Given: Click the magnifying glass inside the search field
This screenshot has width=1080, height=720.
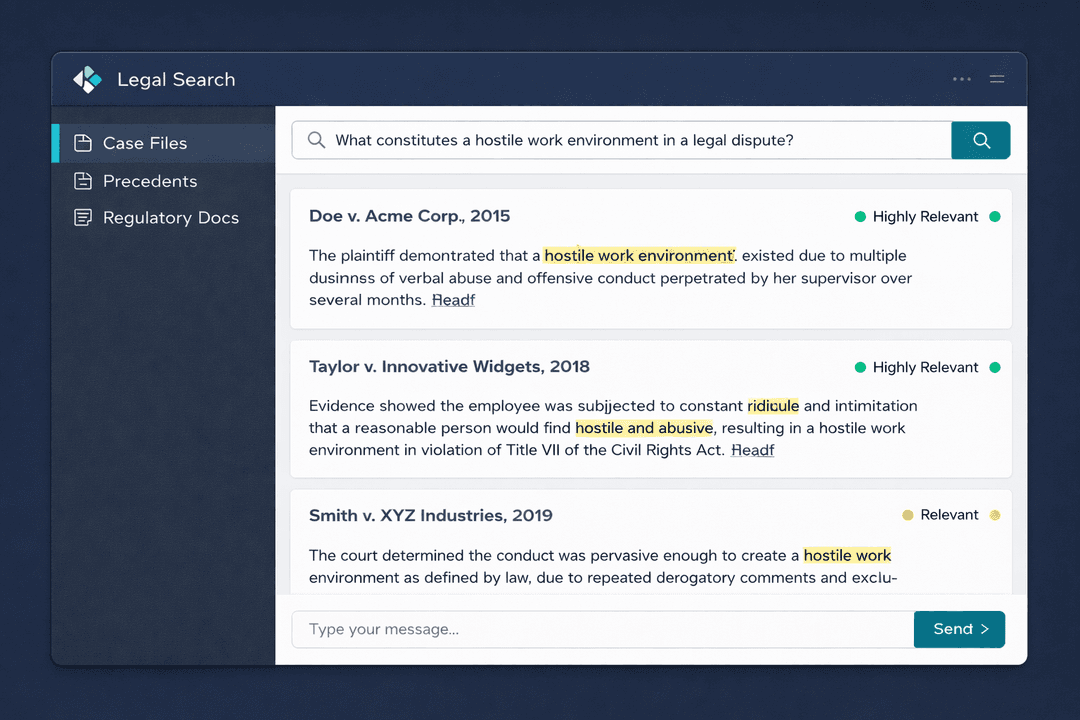Looking at the screenshot, I should point(316,140).
